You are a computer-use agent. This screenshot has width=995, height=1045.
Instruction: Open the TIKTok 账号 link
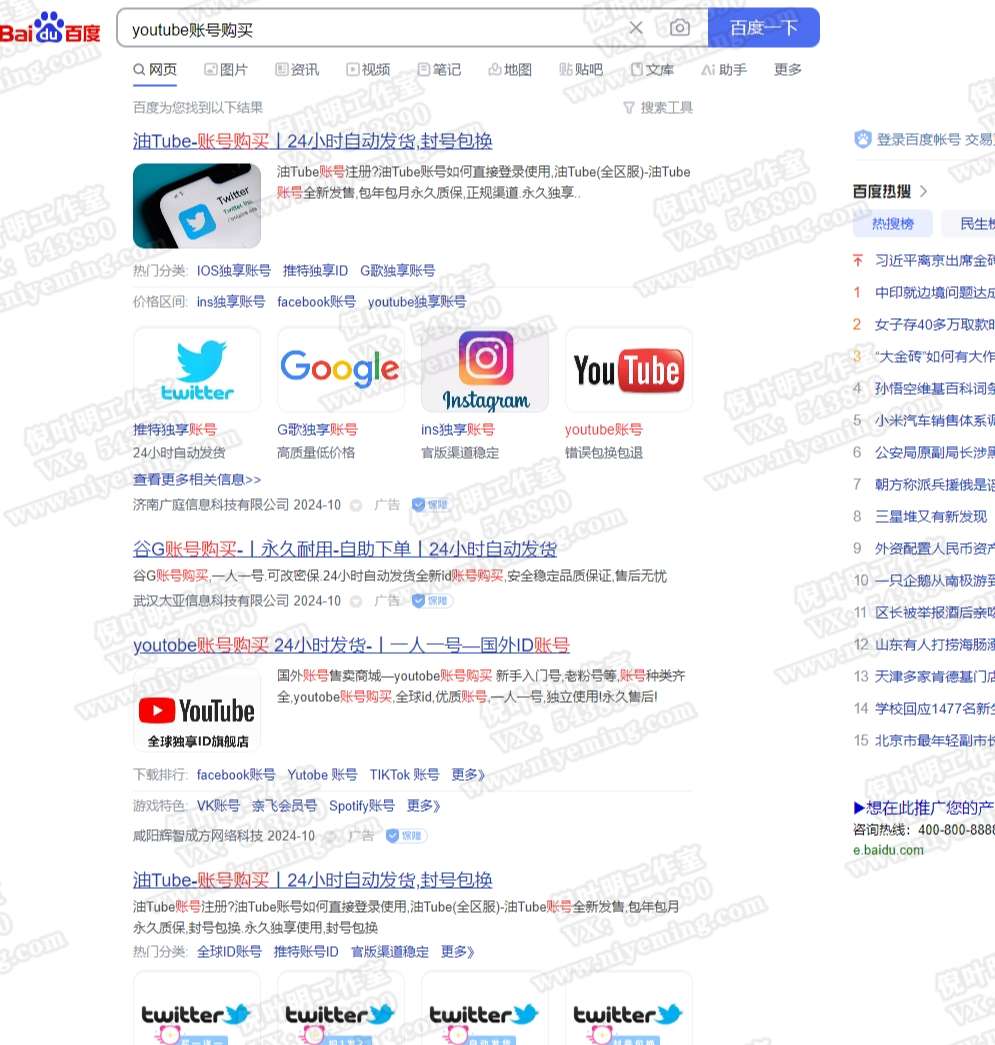click(405, 775)
